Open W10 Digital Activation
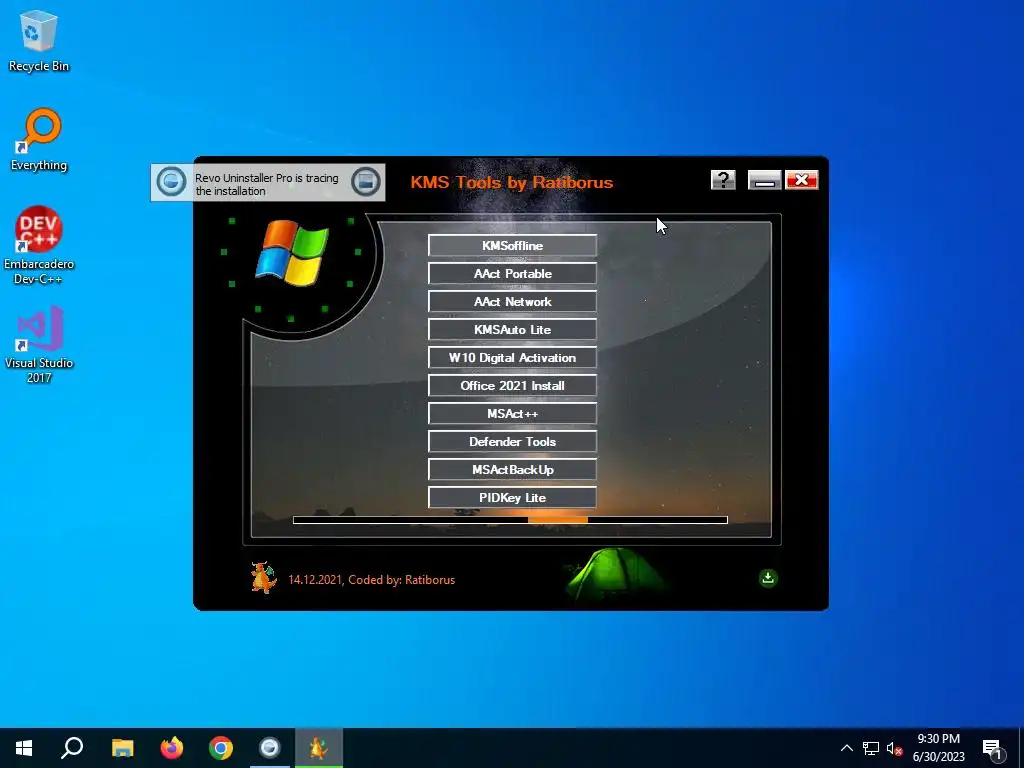1024x768 pixels. 513,358
